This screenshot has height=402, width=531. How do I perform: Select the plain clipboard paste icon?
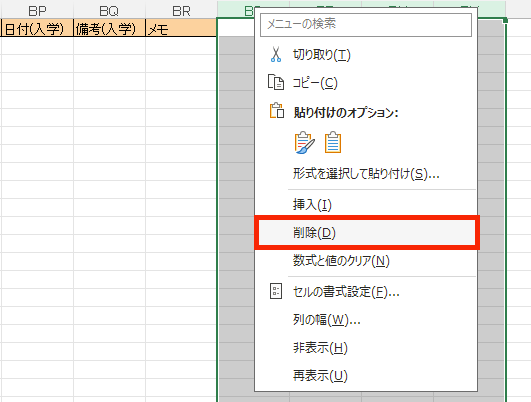(x=333, y=143)
